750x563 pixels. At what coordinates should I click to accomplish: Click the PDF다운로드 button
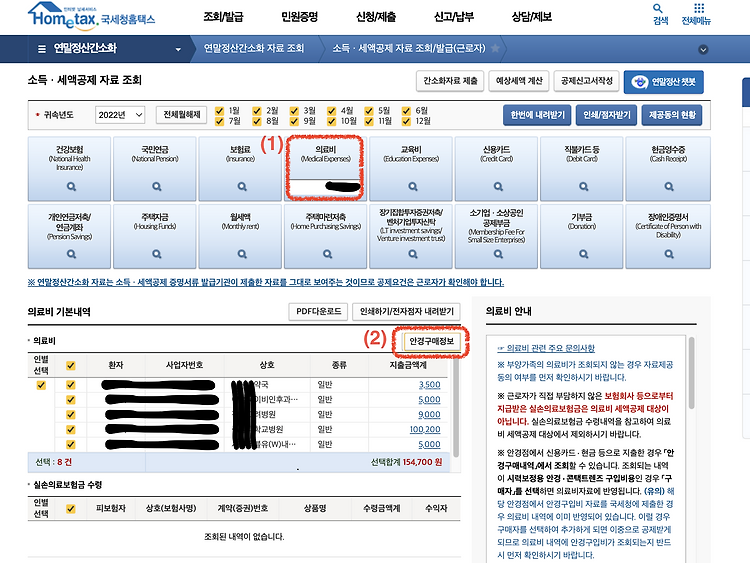tap(319, 311)
